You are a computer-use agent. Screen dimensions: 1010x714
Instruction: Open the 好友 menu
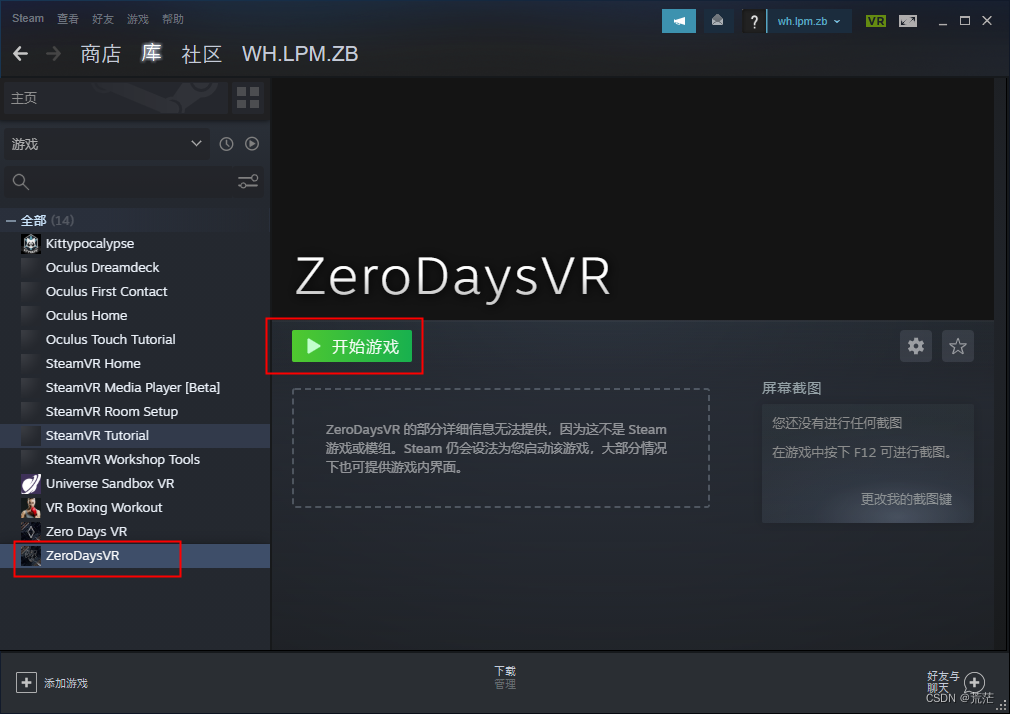(103, 19)
